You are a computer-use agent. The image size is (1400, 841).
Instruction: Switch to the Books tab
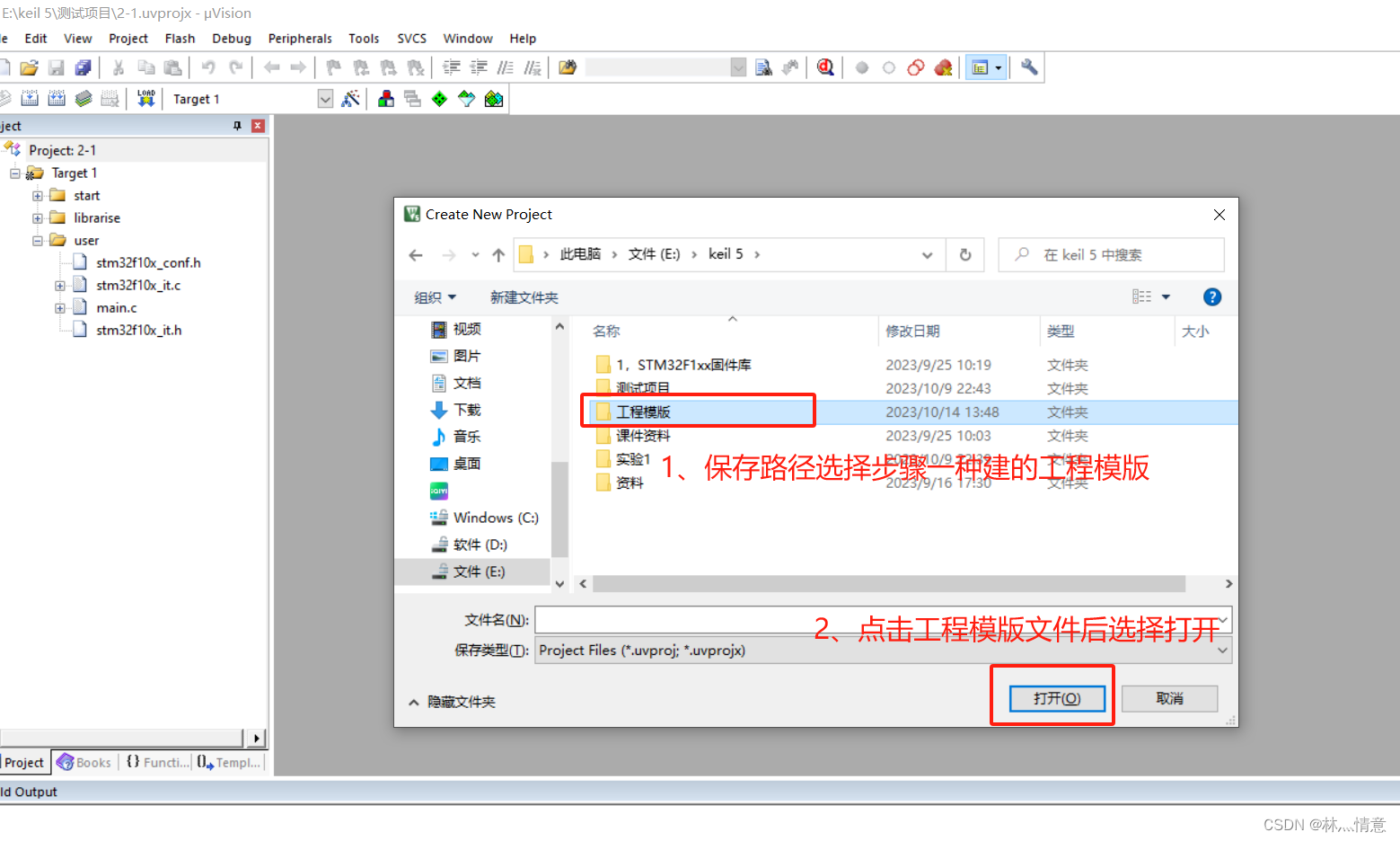pyautogui.click(x=84, y=763)
